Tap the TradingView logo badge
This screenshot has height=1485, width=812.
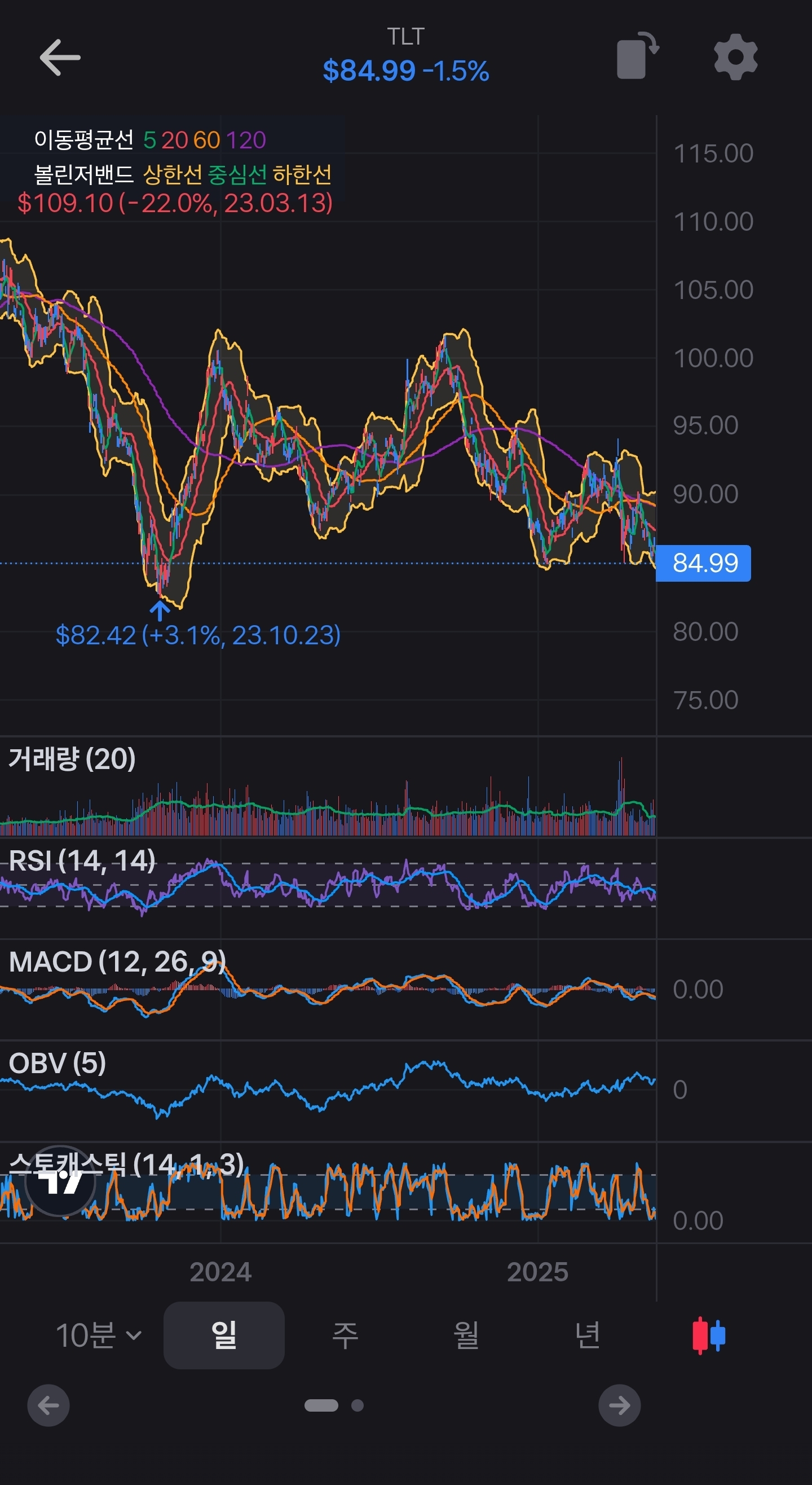[60, 1182]
